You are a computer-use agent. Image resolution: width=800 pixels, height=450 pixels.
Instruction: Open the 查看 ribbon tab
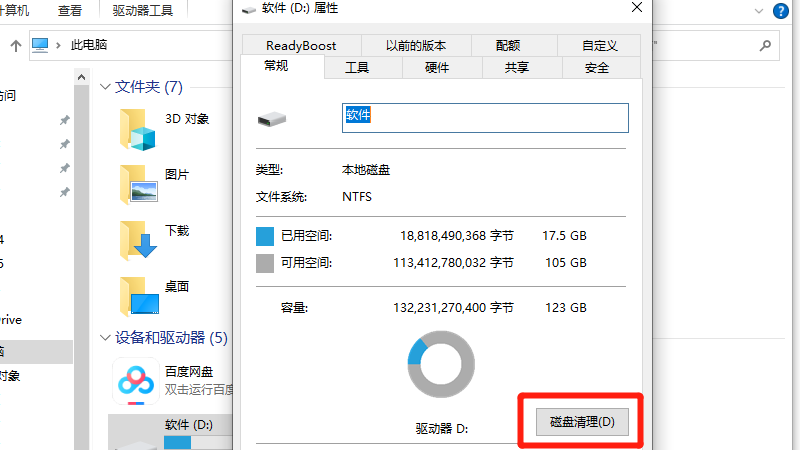point(70,11)
